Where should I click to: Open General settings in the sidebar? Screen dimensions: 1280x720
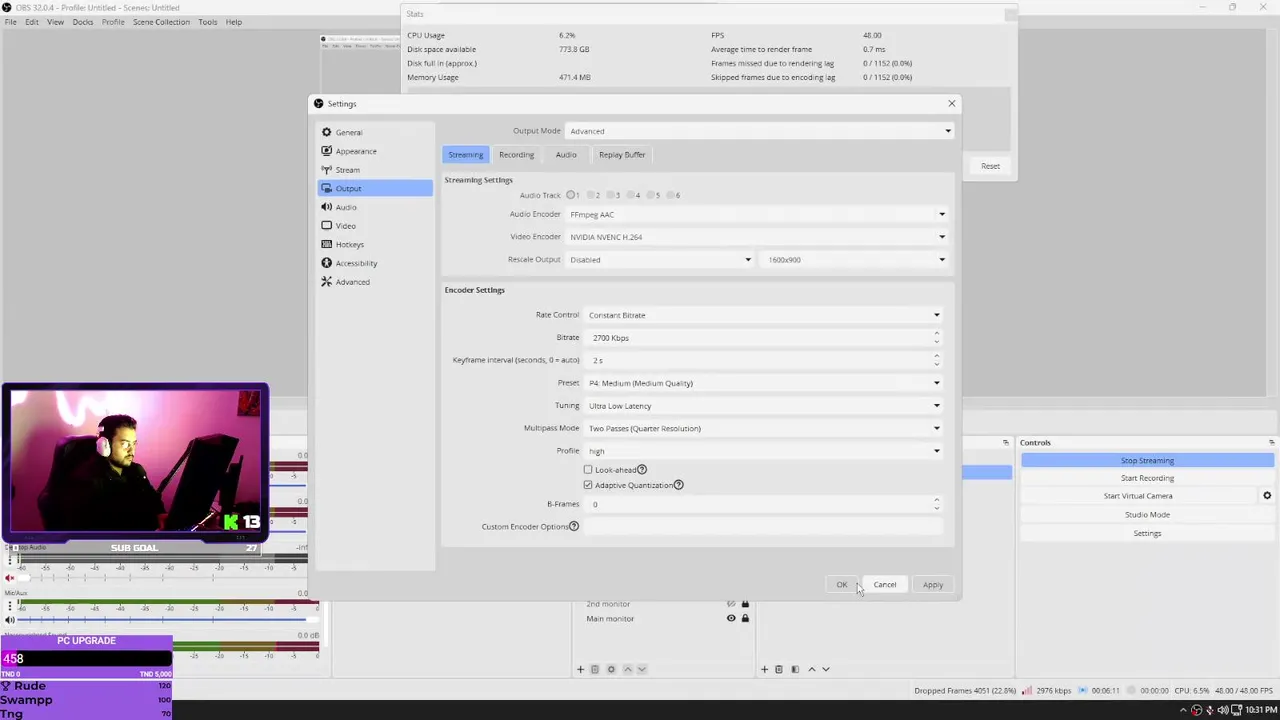click(376, 132)
